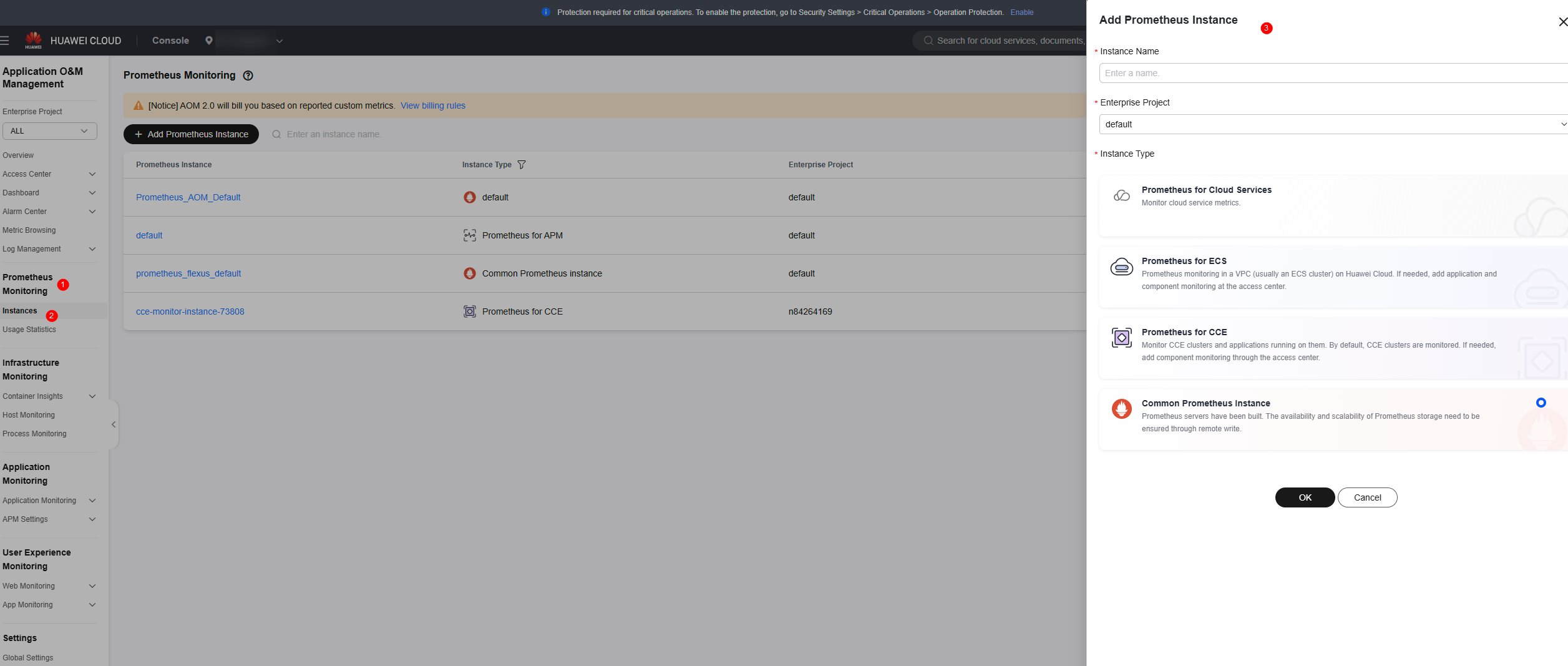Click the Prometheus Instance column header
1568x666 pixels.
[x=173, y=165]
